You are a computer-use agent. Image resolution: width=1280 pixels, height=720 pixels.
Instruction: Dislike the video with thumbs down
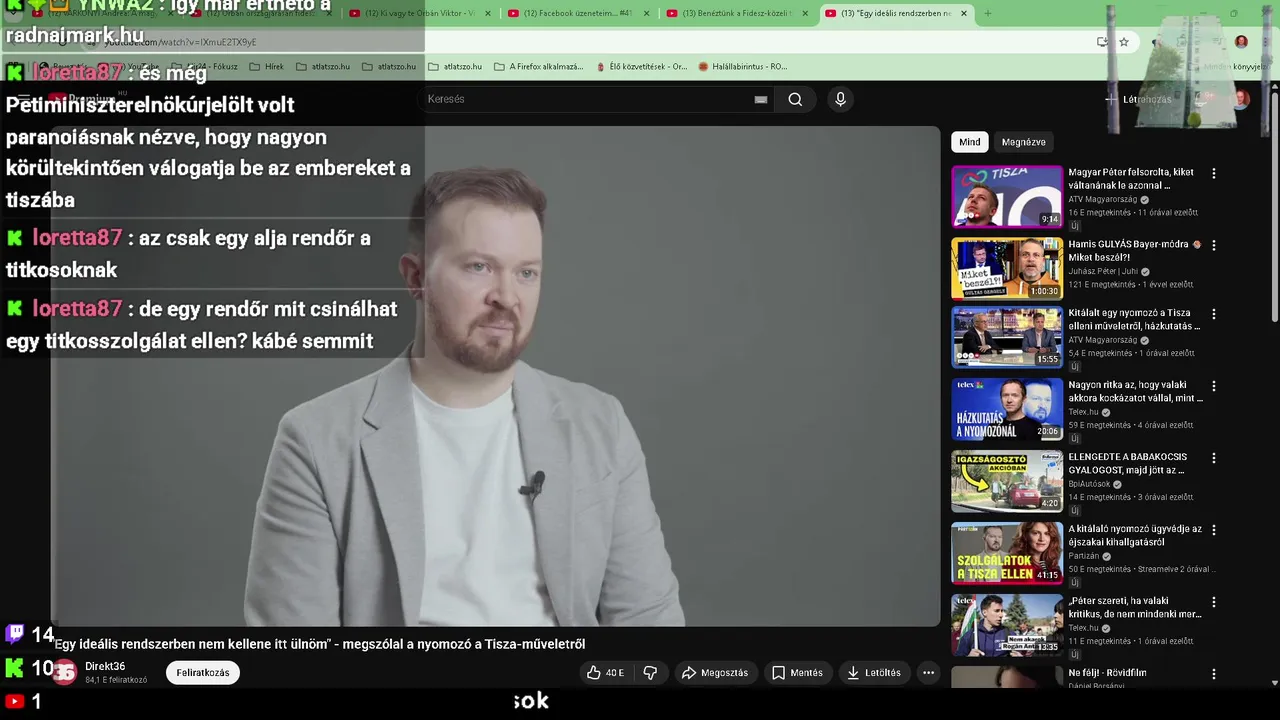click(x=650, y=673)
